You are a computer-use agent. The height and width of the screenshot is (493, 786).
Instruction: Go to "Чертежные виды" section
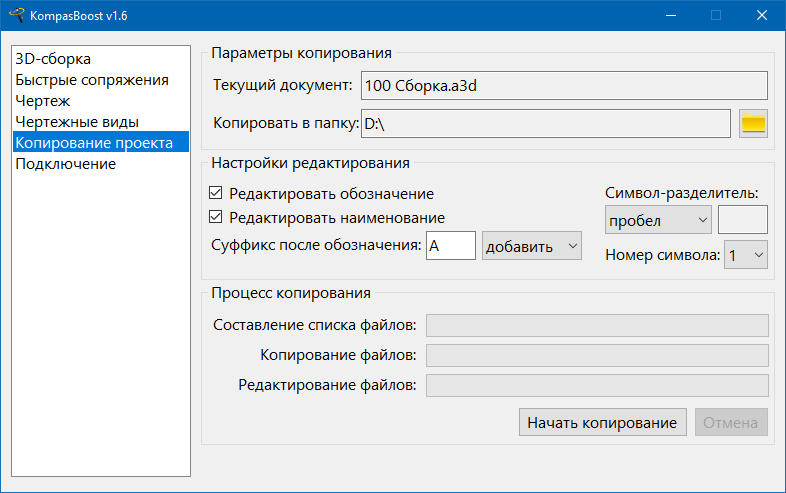(77, 122)
